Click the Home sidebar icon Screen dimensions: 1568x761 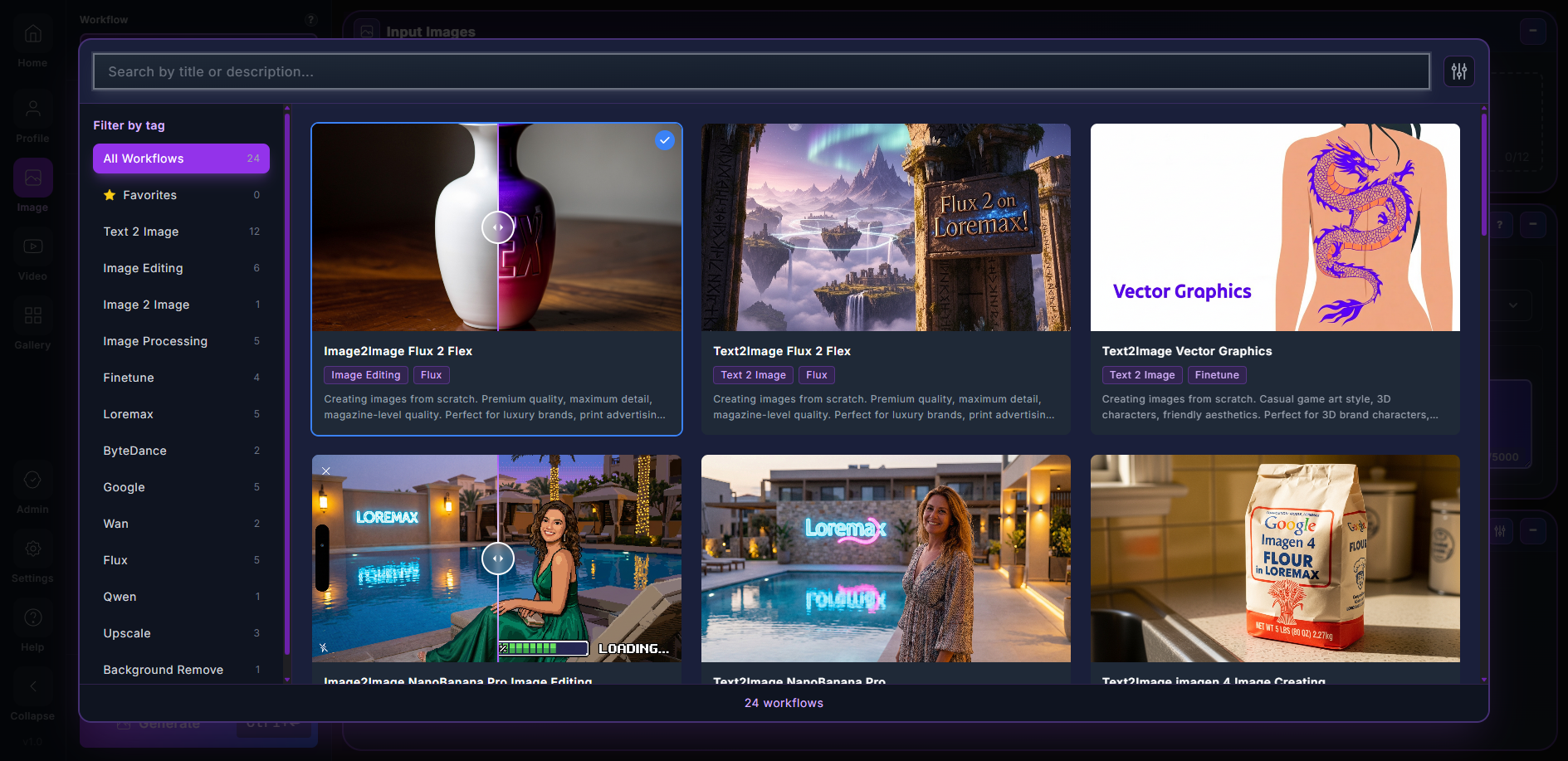pyautogui.click(x=32, y=34)
